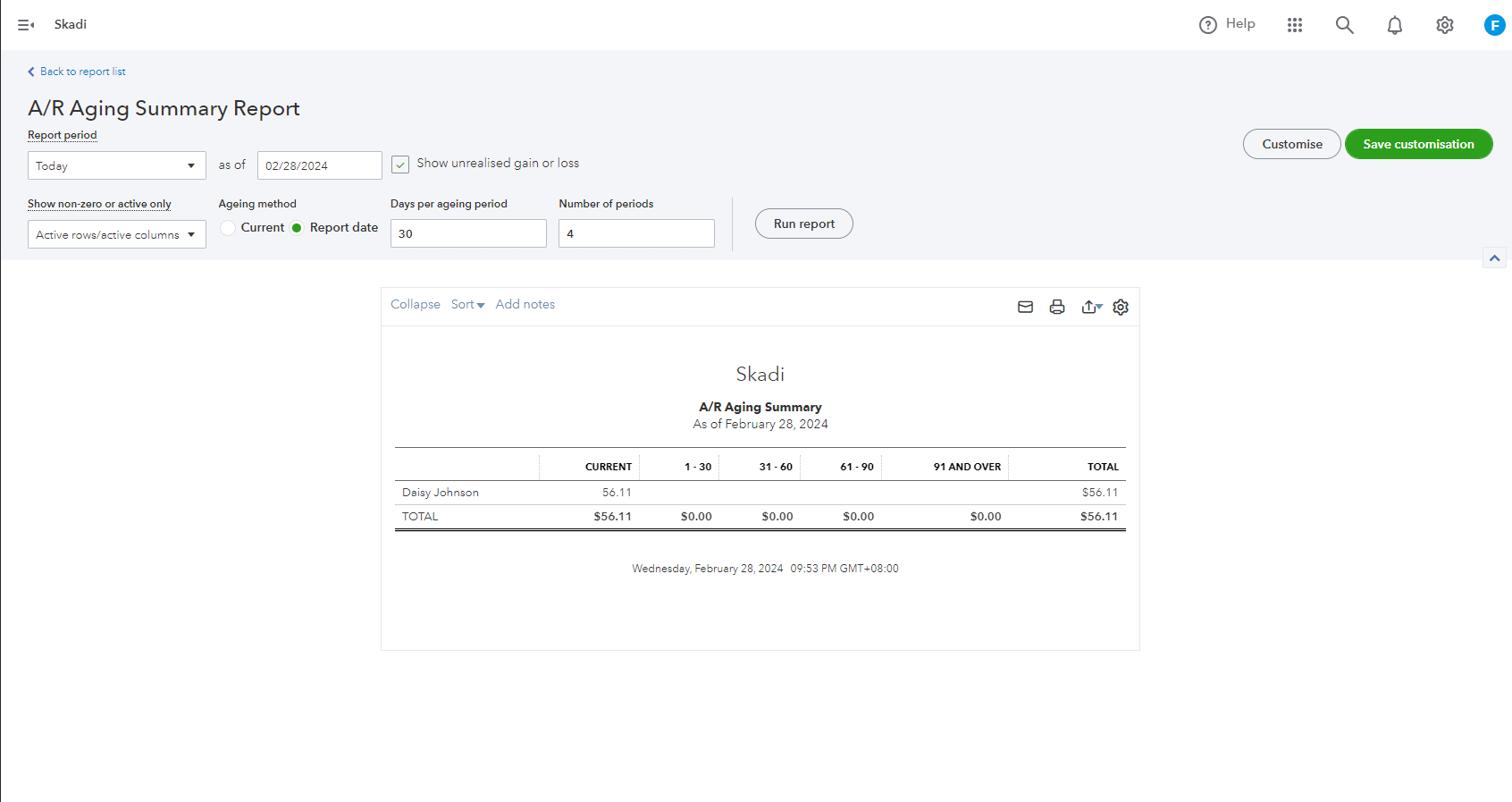Print the A/R Aging Summary report

1057,307
